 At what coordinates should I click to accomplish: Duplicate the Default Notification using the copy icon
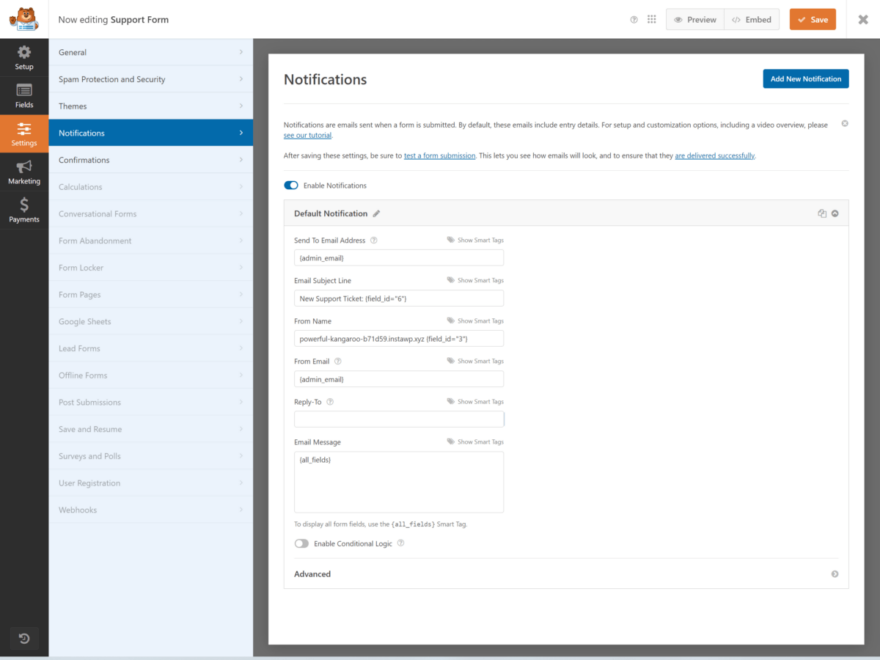823,213
